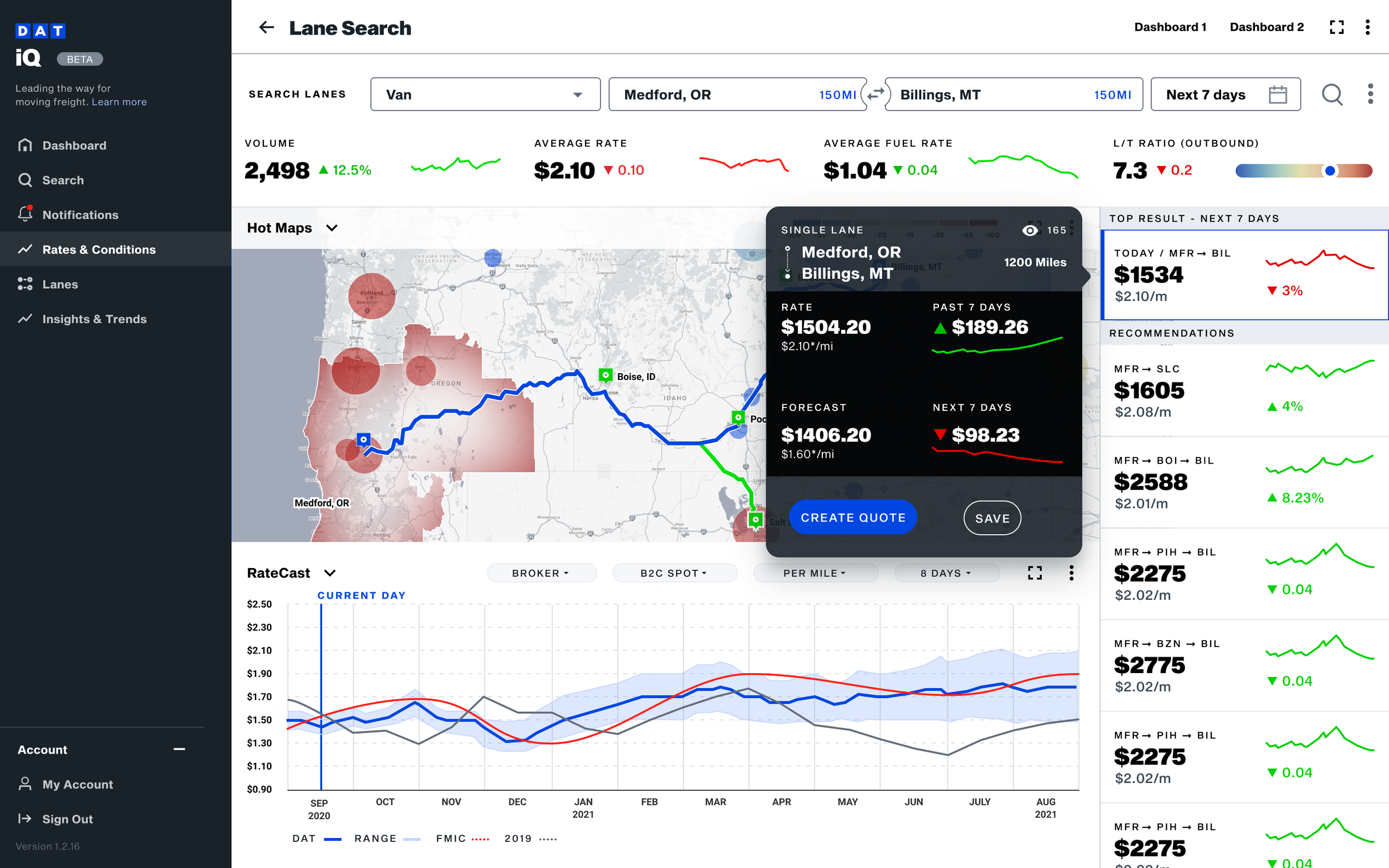Expand RateCast chart to fullscreen

point(1034,573)
